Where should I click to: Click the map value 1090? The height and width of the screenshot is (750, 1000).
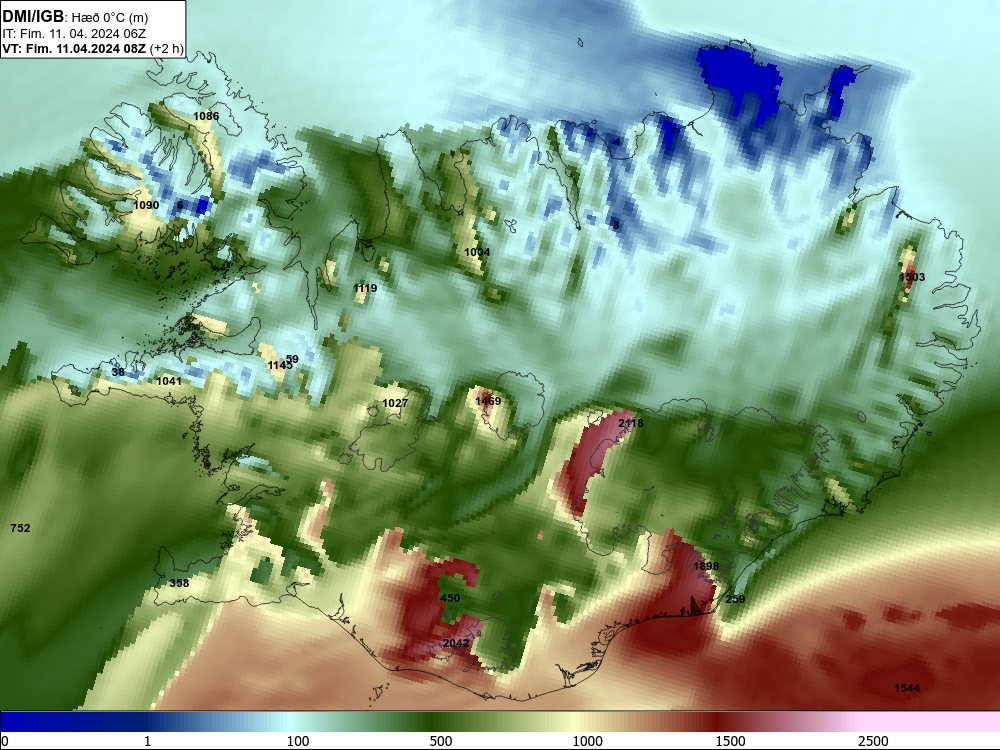(146, 205)
